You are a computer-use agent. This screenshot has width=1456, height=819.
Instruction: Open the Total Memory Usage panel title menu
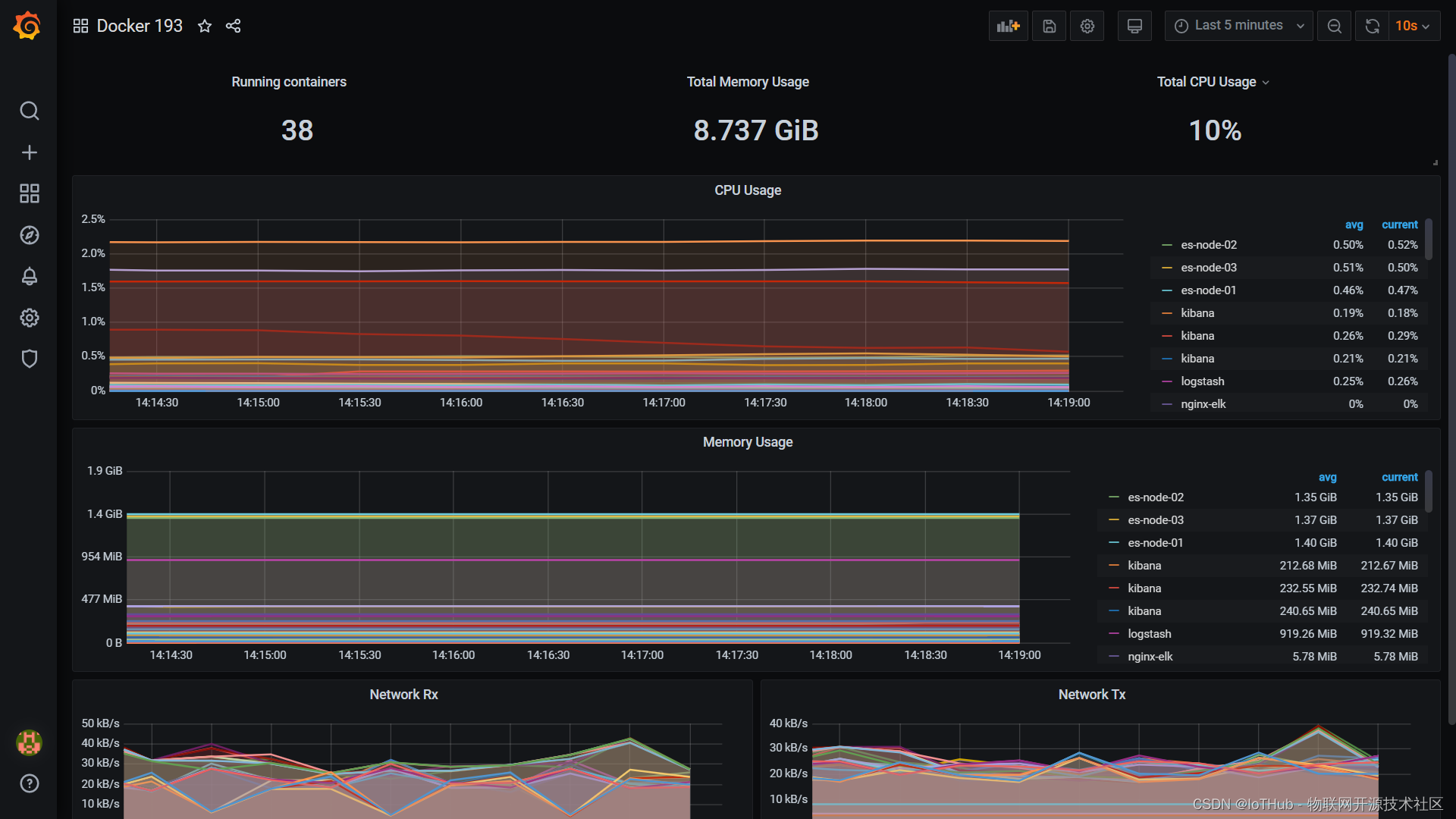click(748, 82)
